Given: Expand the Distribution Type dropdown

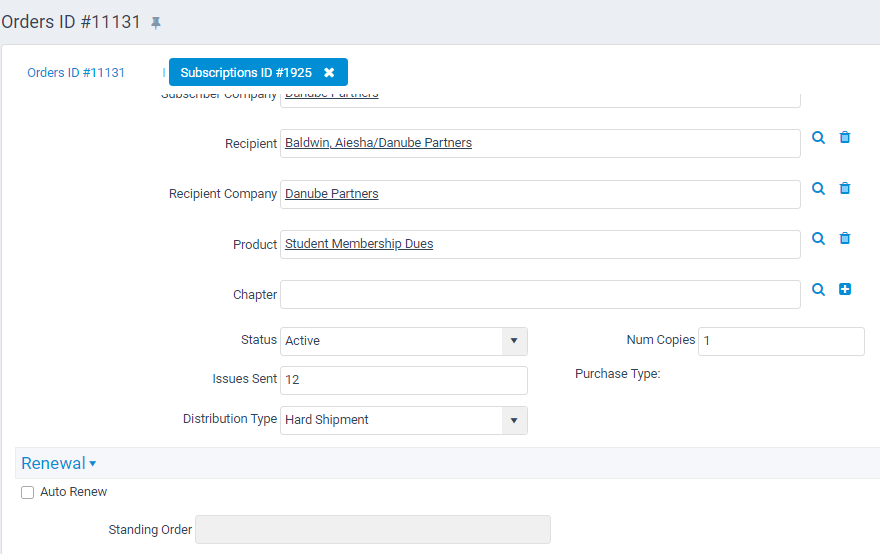Looking at the screenshot, I should (513, 420).
